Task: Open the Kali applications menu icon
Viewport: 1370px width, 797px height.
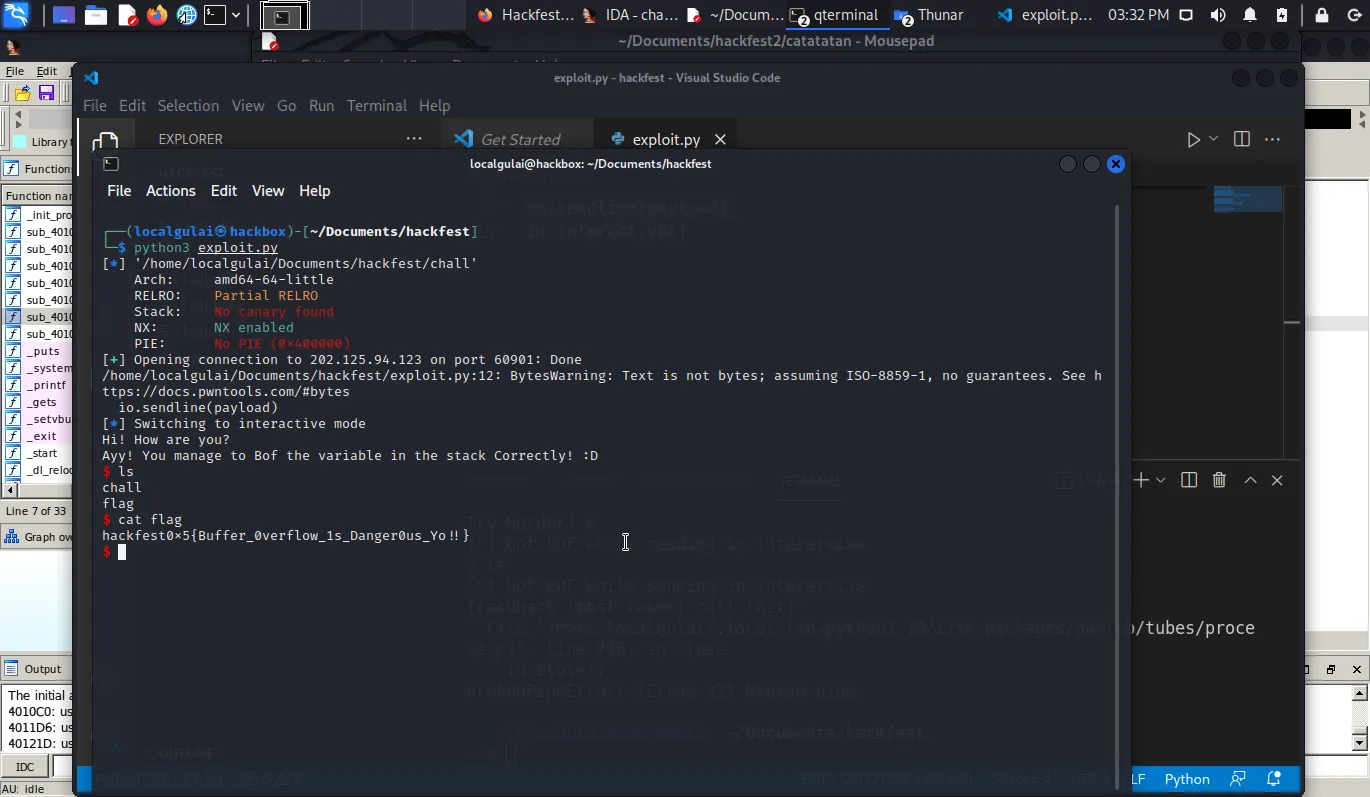Action: click(16, 15)
